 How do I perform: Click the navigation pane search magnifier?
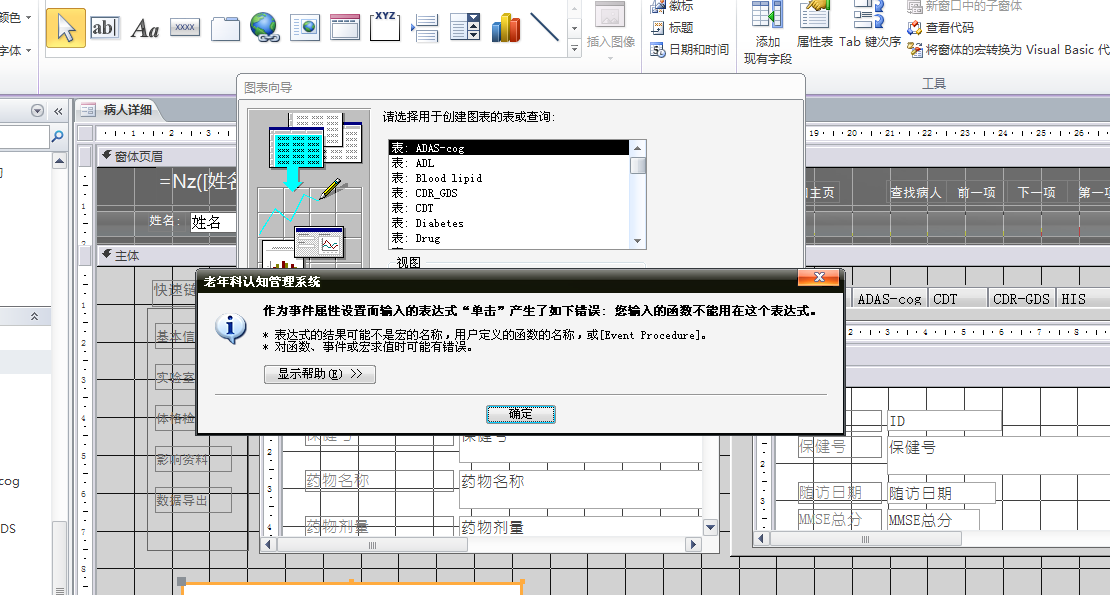point(58,136)
